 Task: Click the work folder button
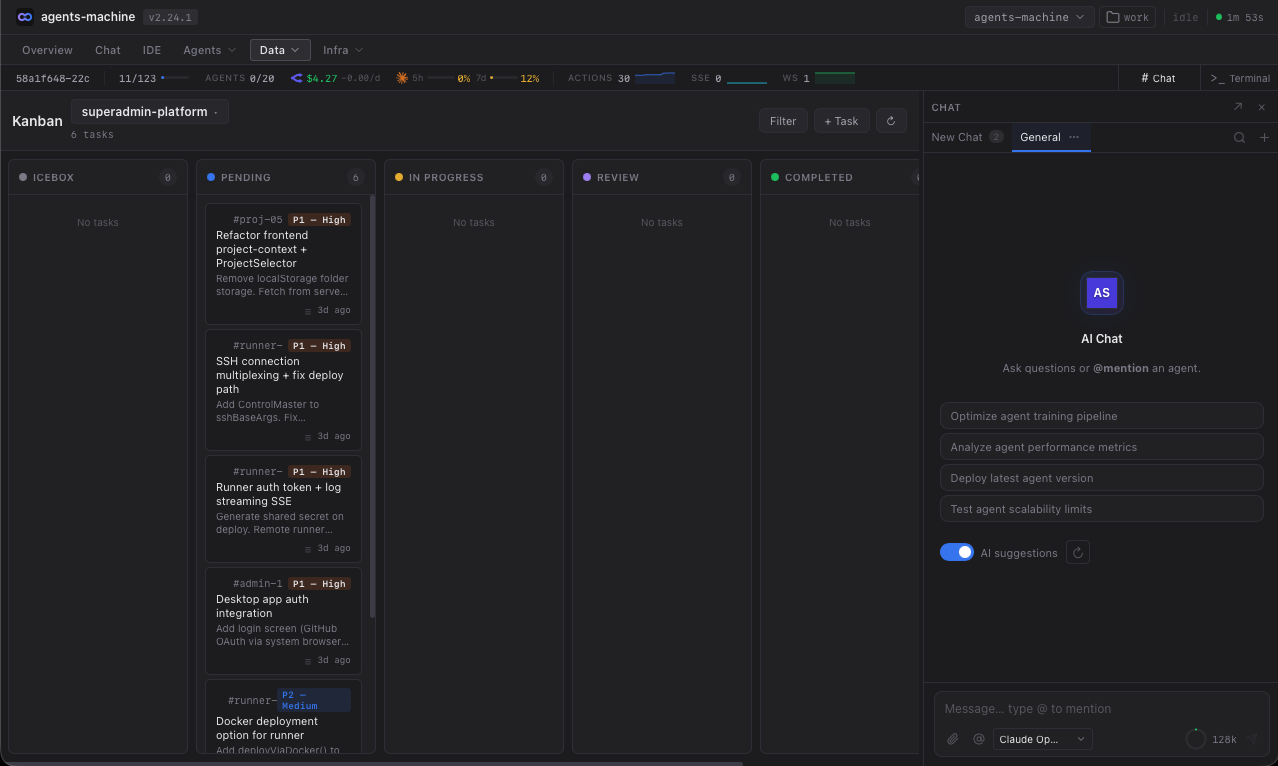coord(1127,17)
